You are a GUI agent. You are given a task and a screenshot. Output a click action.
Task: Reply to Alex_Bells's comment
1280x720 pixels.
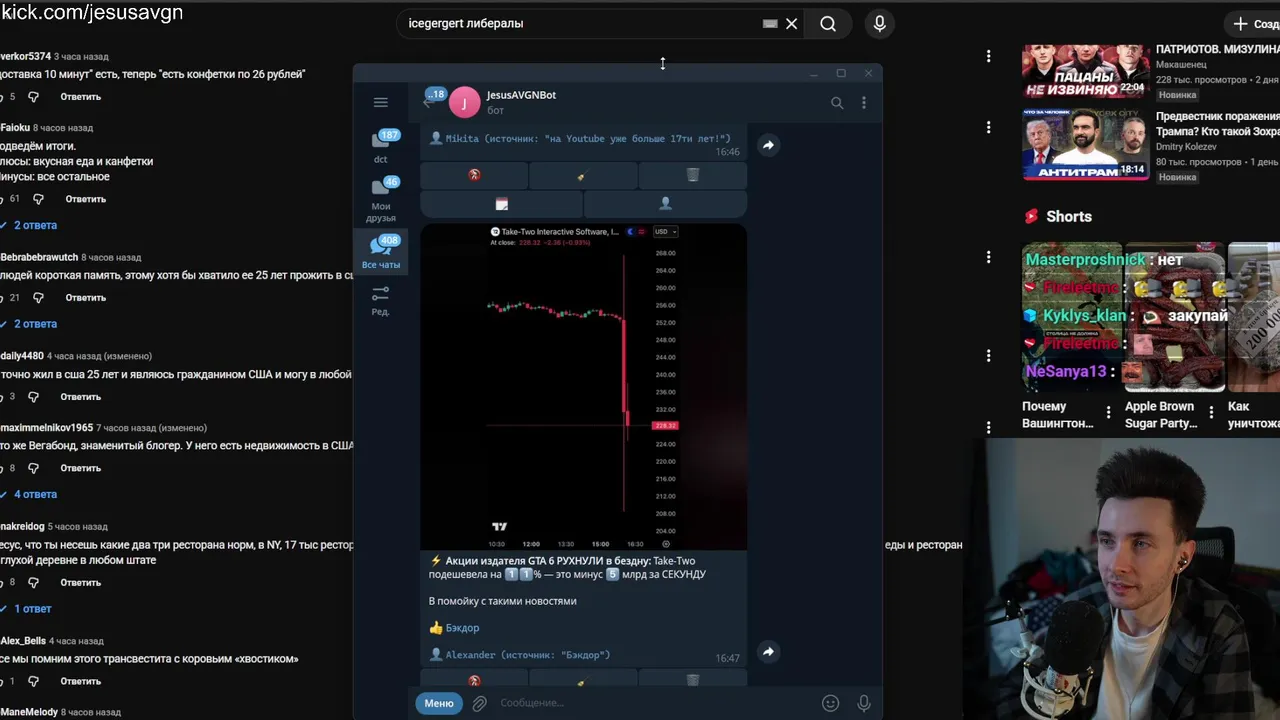pos(80,681)
